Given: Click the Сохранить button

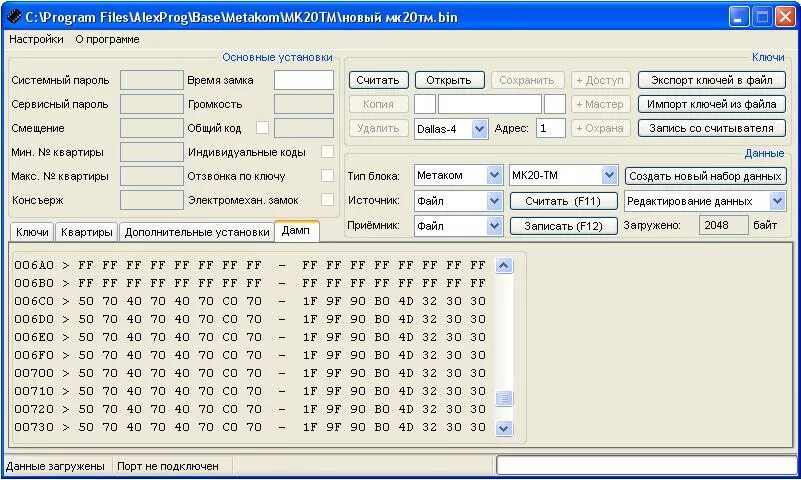Looking at the screenshot, I should tap(527, 80).
